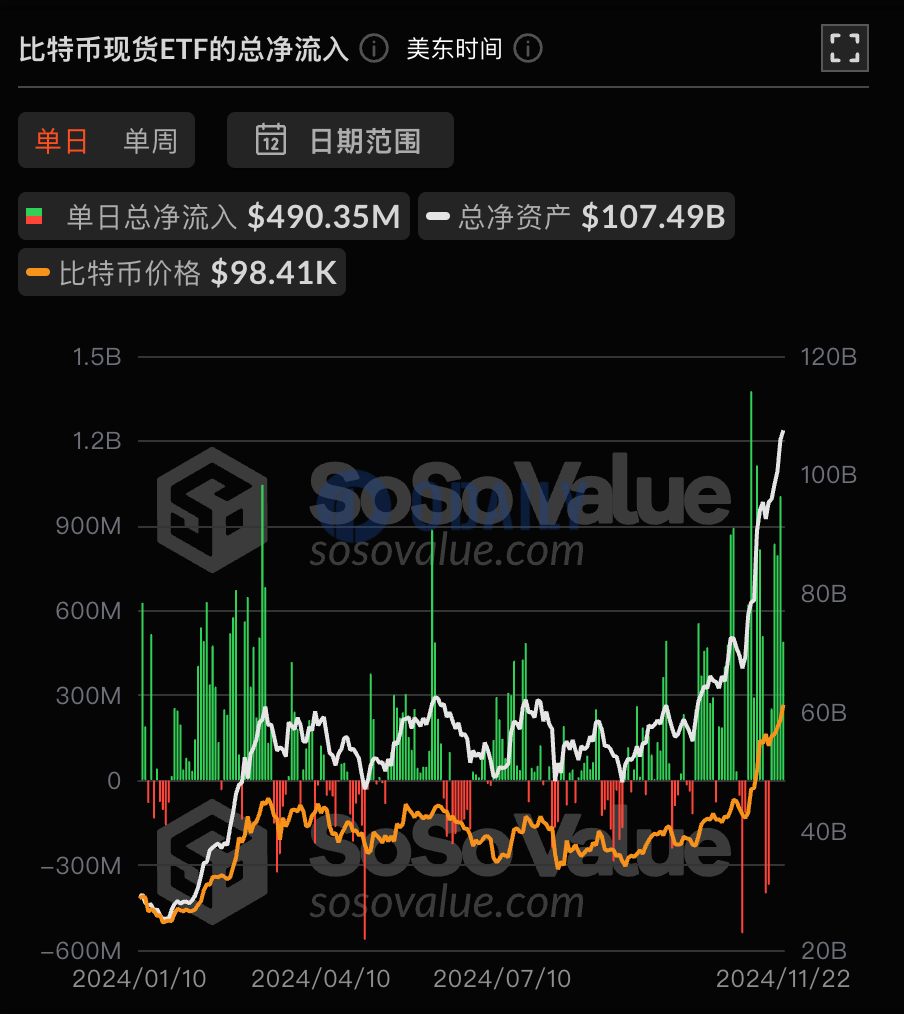This screenshot has width=904, height=1014.
Task: Click the 比特币现货ETF的总净流入 chart title
Action: coord(184,49)
